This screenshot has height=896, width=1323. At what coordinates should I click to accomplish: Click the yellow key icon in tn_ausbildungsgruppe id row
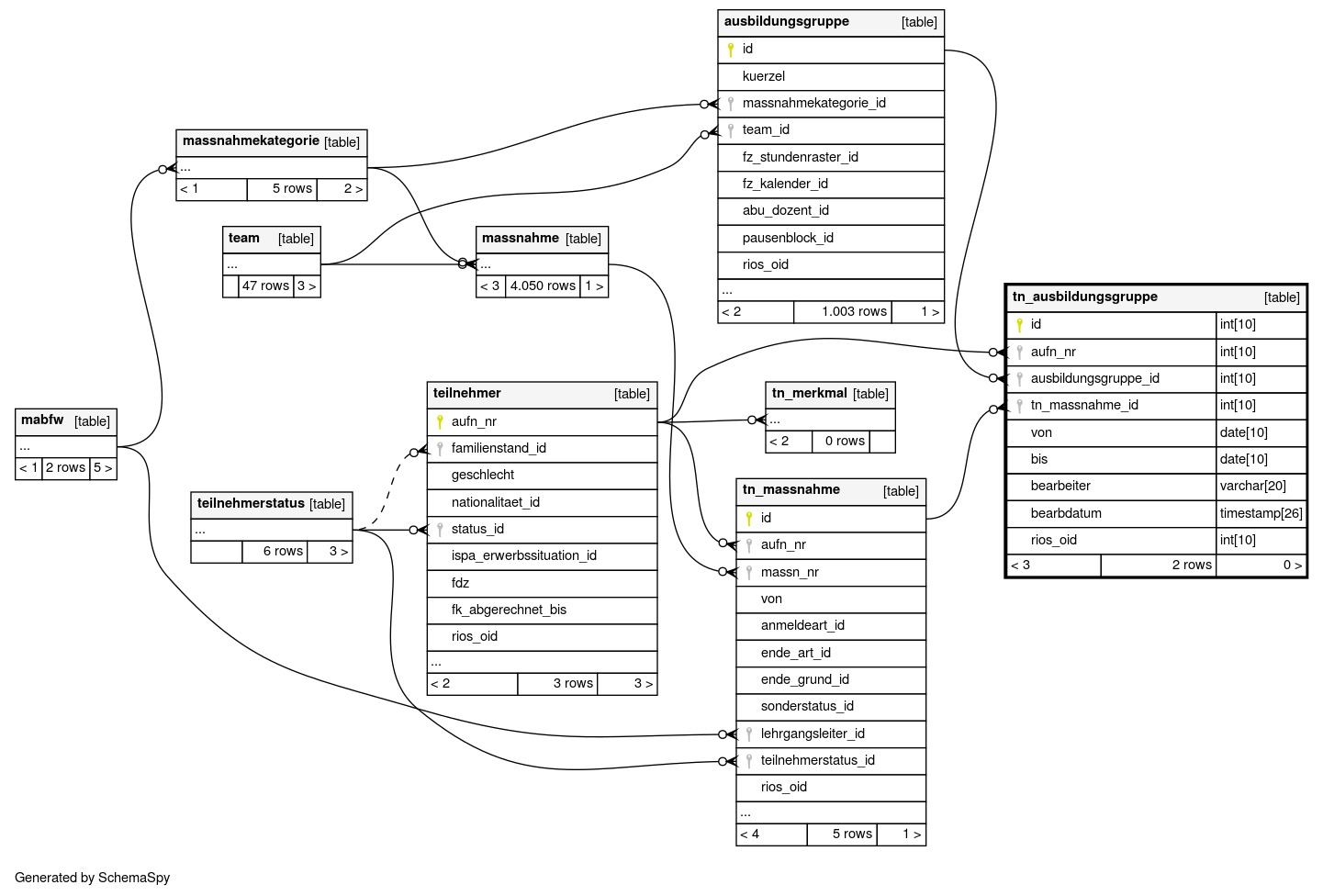[x=1019, y=325]
